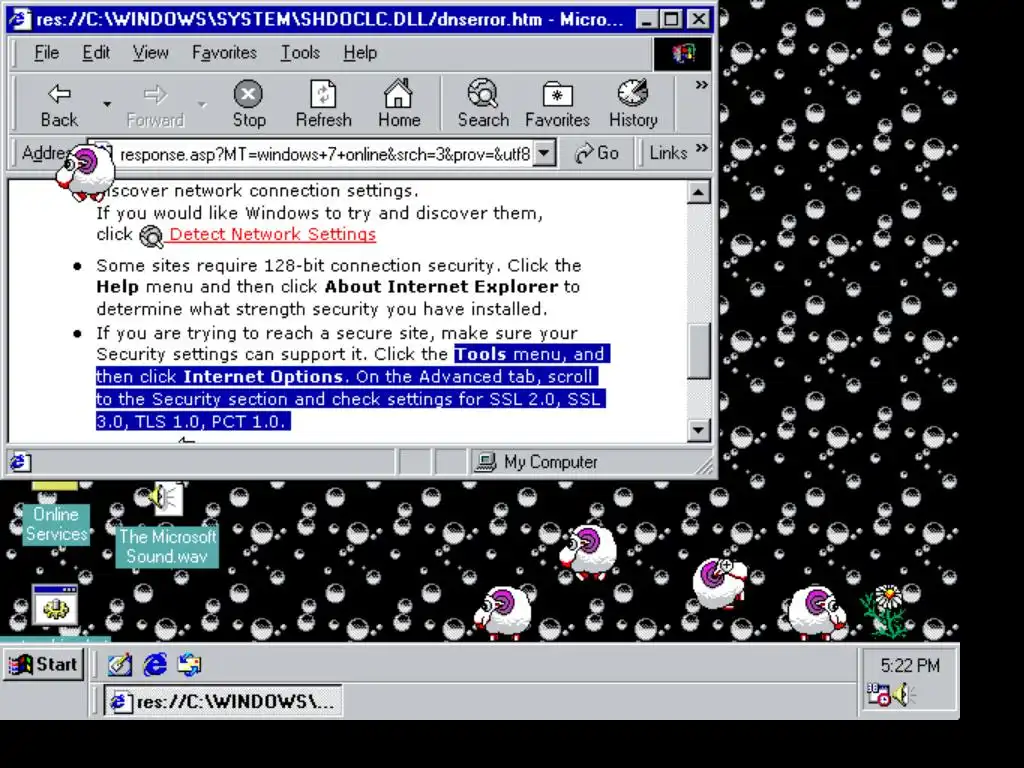Open the File menu
Screen dimensions: 1024x768
click(46, 52)
